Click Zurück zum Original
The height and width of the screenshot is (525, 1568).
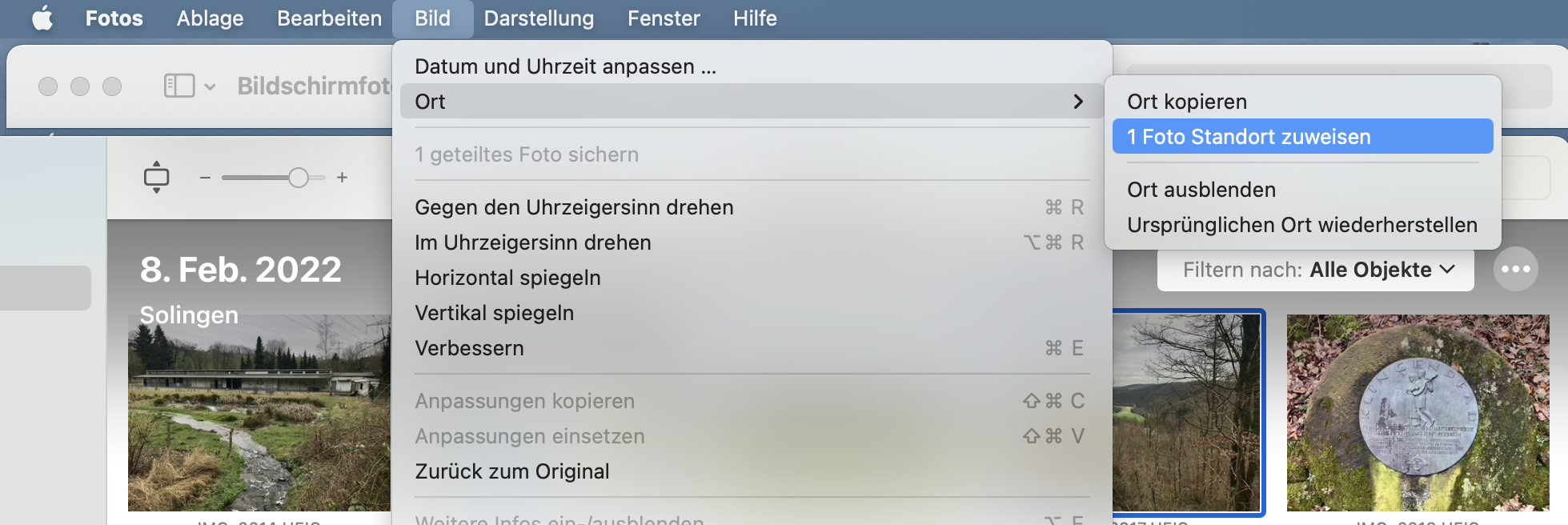tap(511, 471)
